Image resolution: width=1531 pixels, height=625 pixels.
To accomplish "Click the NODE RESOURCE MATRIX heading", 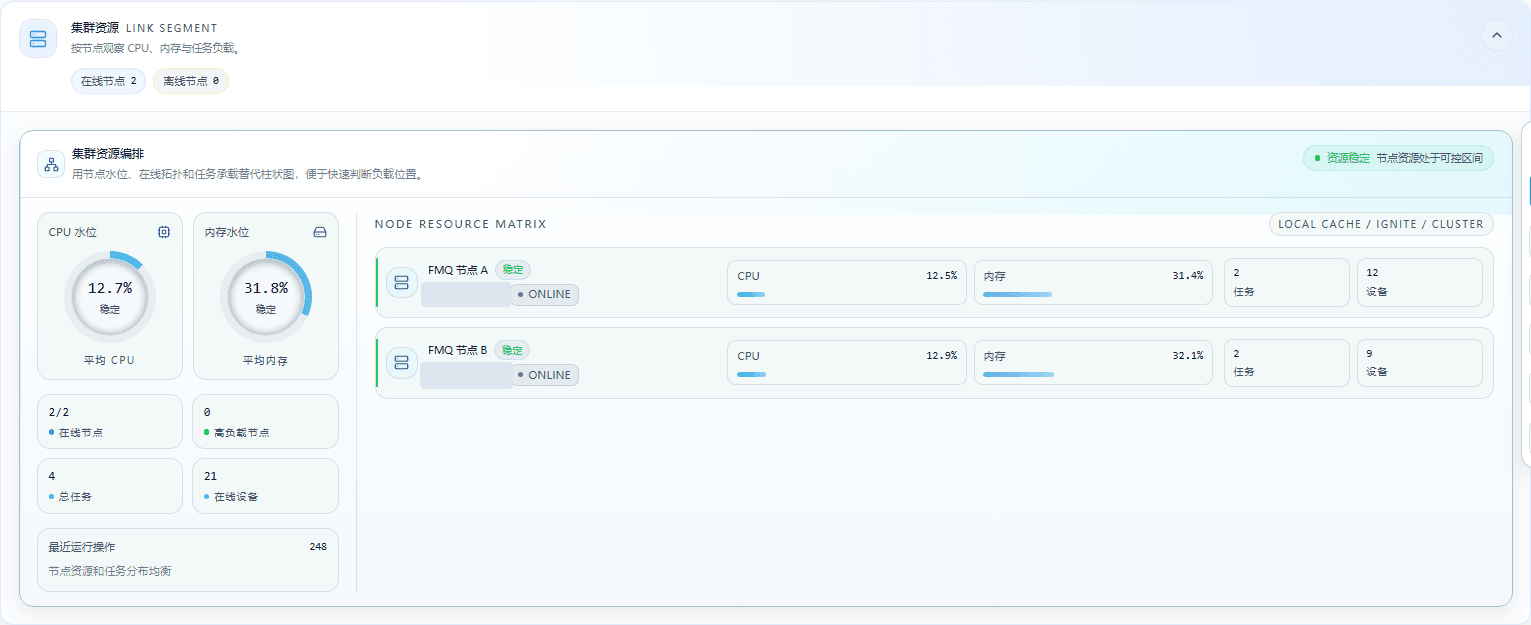I will click(x=461, y=224).
